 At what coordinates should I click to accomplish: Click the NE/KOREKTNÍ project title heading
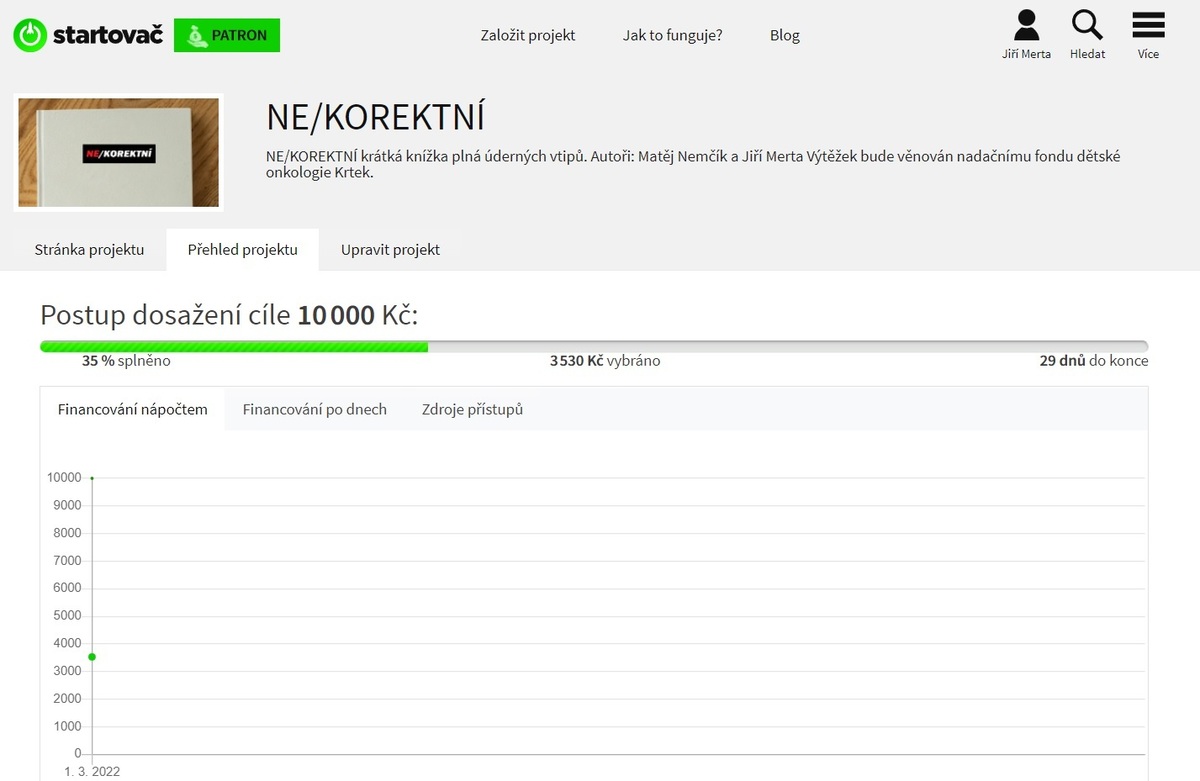[375, 117]
